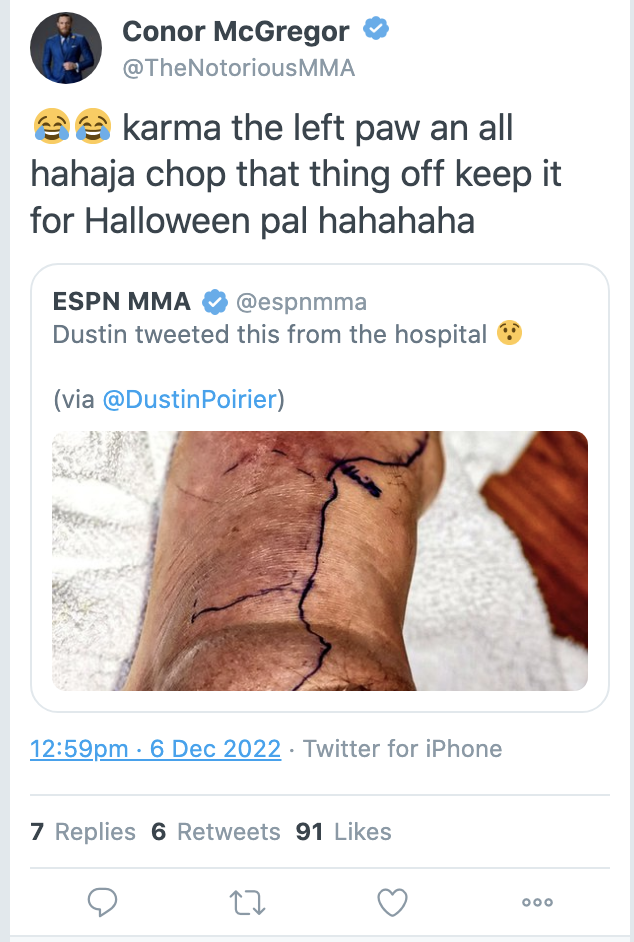The image size is (634, 942).
Task: Open the 12:59pm 6 Dec 2022 timestamp link
Action: 156,749
